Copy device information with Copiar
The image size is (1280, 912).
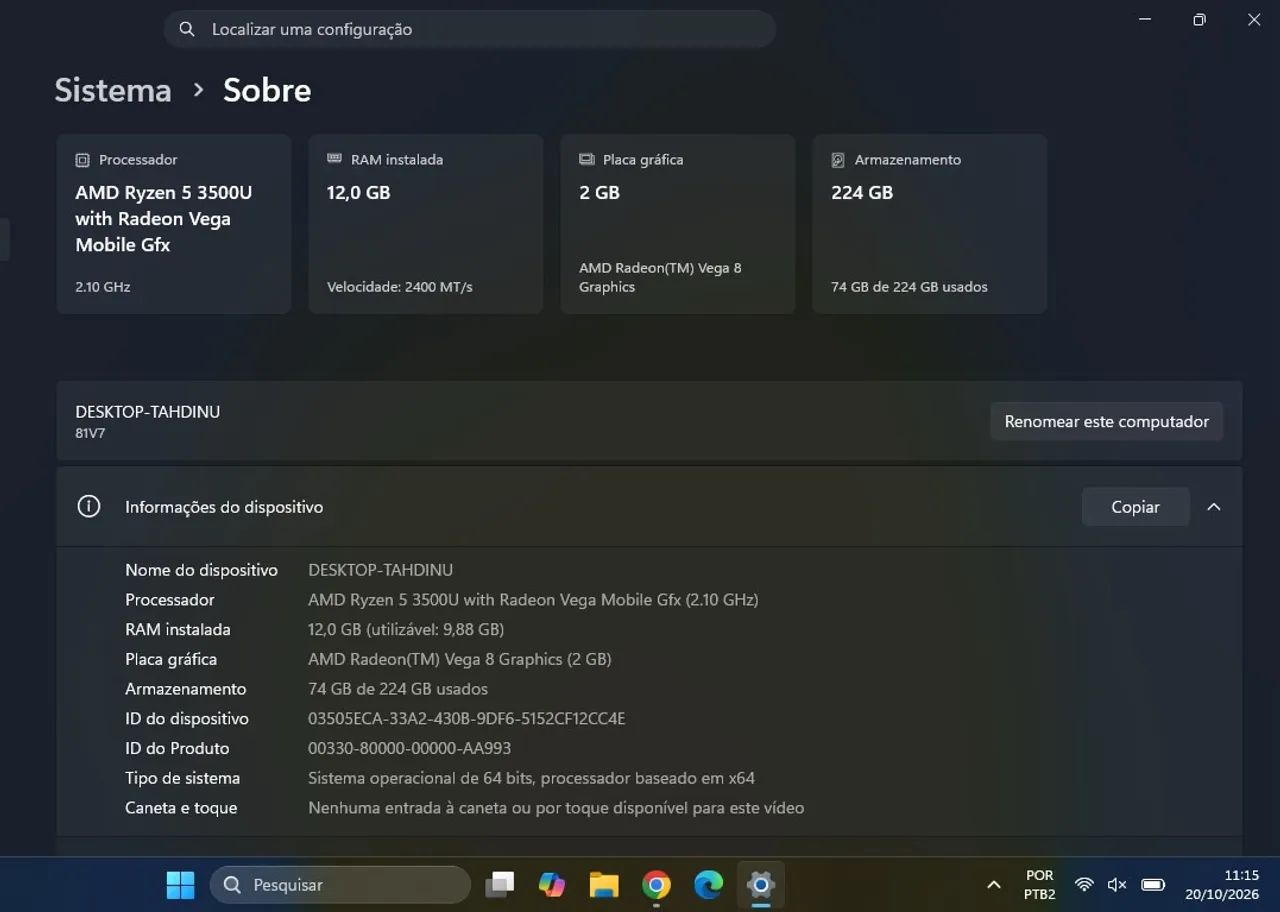(x=1136, y=507)
